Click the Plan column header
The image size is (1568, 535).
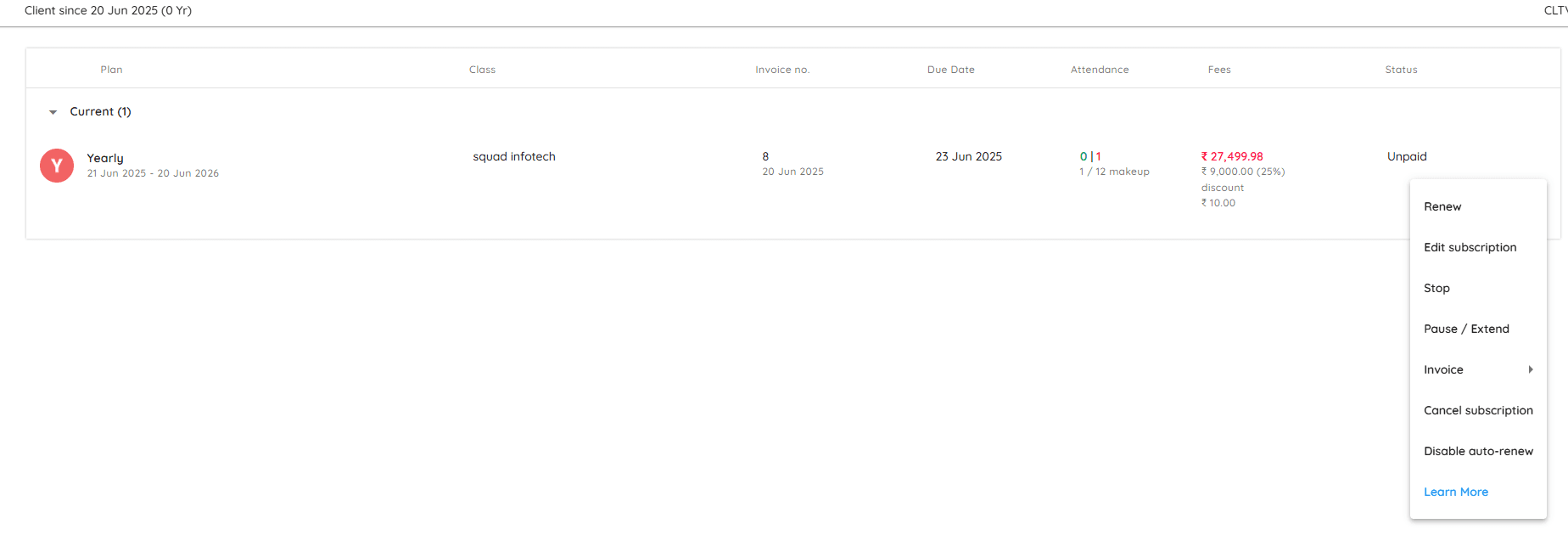click(x=111, y=70)
